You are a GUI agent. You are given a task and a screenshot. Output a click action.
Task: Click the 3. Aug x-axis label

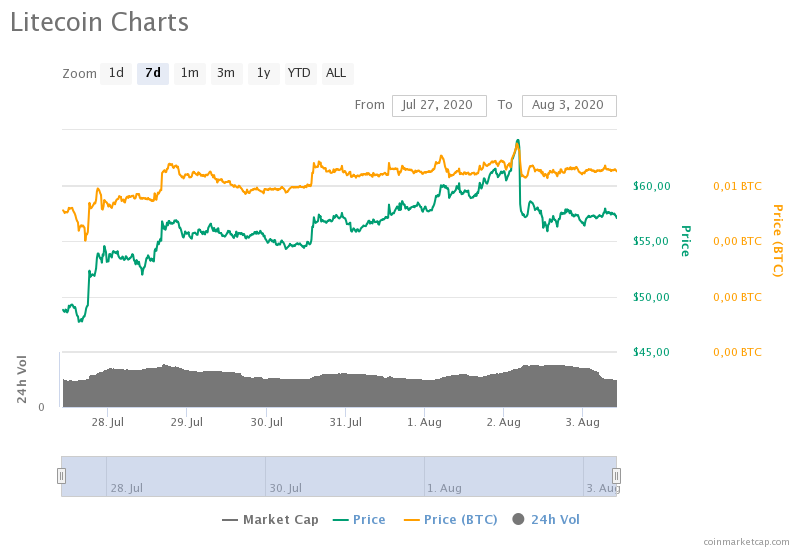coord(583,422)
